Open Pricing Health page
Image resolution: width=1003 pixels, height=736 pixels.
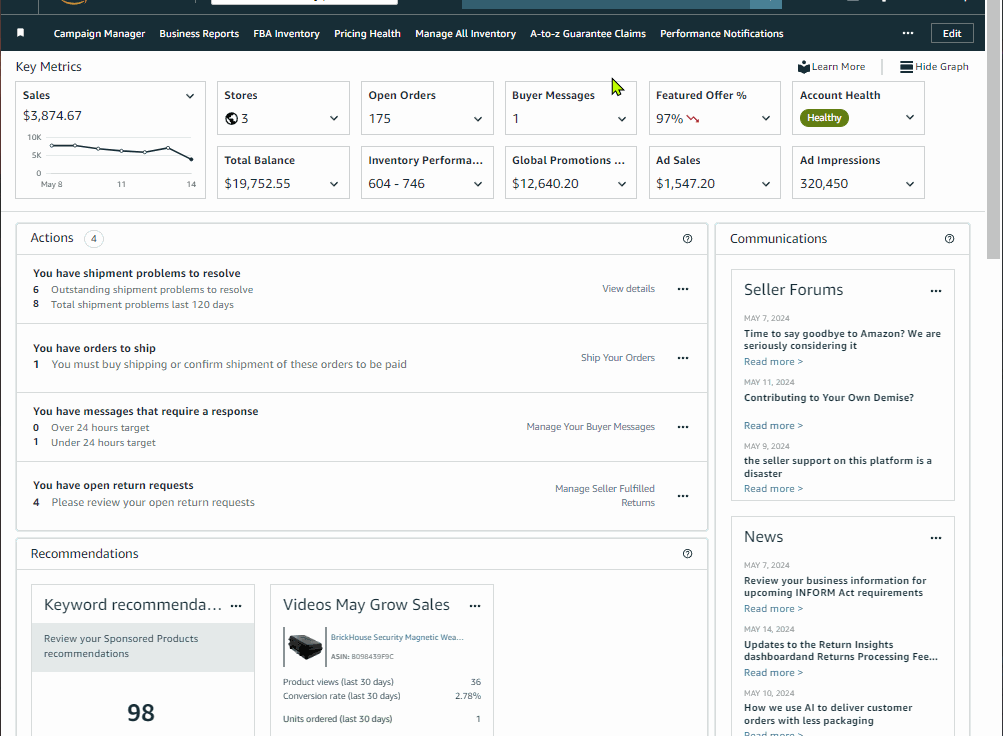point(367,33)
